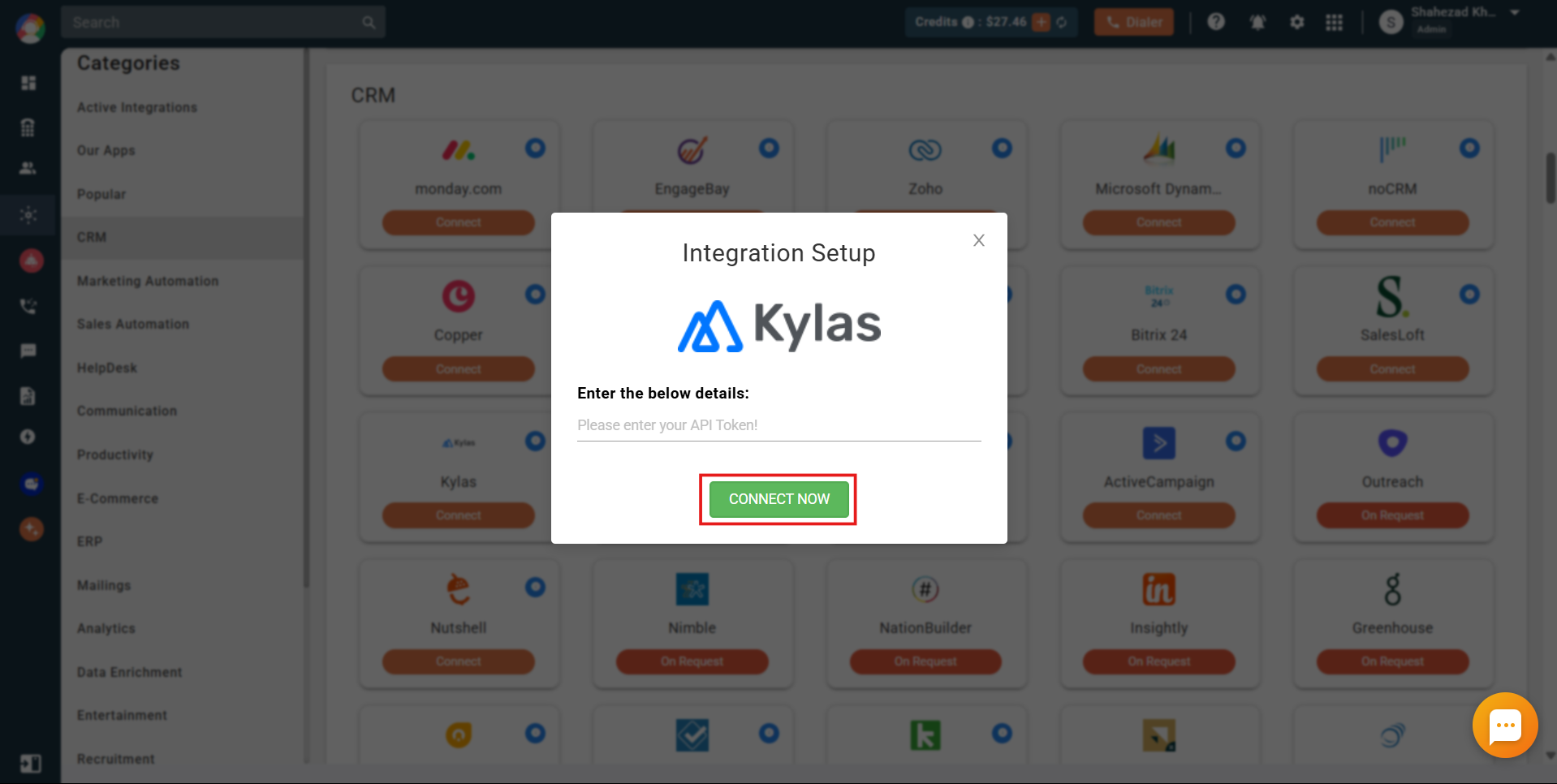The height and width of the screenshot is (784, 1557).
Task: Select Popular category
Action: click(x=101, y=194)
